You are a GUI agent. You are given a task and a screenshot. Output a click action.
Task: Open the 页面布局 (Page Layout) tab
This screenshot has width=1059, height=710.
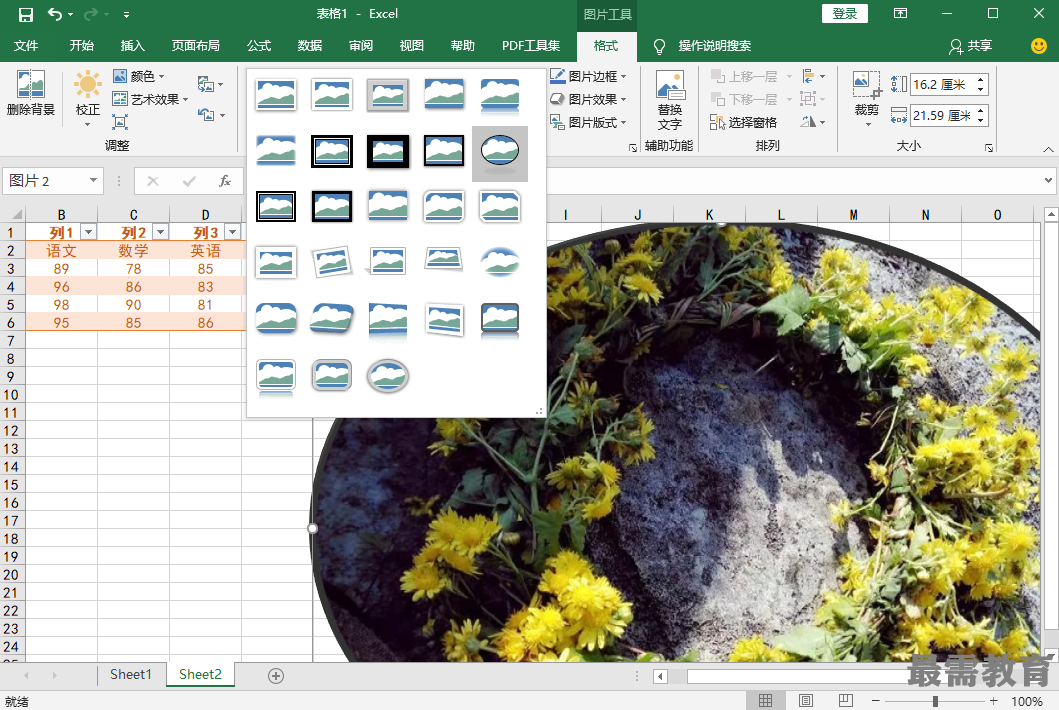click(195, 45)
